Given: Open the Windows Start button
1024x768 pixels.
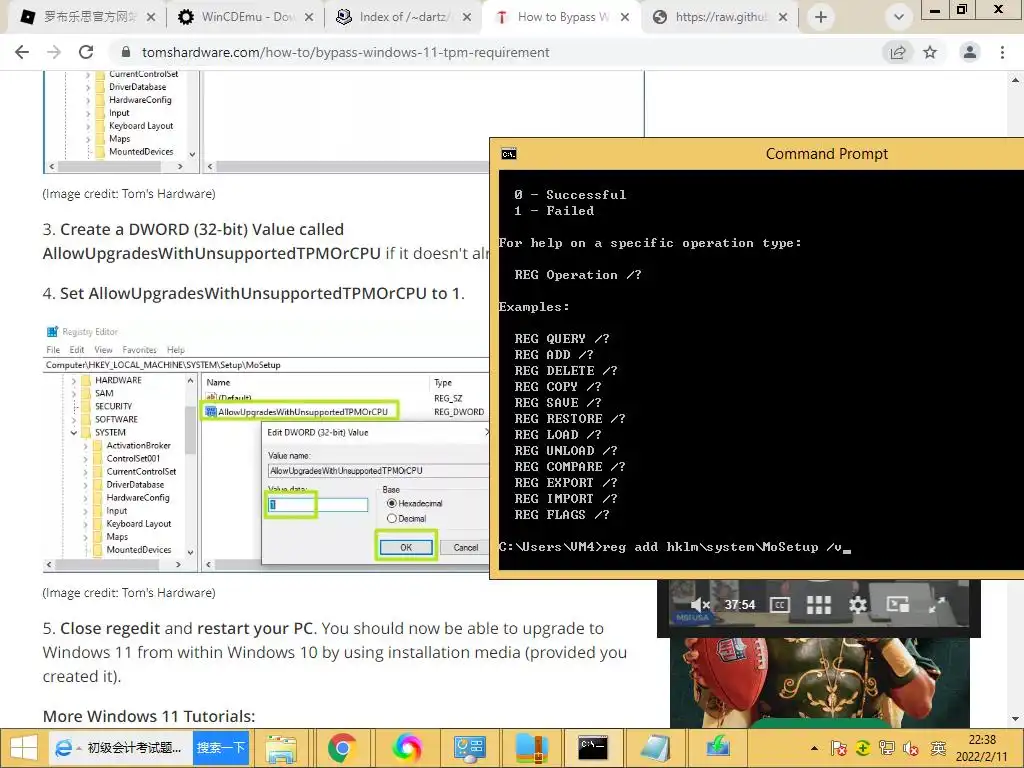Looking at the screenshot, I should pyautogui.click(x=24, y=748).
